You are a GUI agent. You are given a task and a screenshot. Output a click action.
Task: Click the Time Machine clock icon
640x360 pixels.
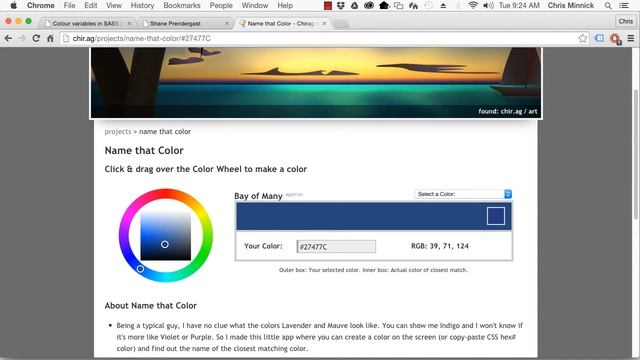tap(429, 5)
